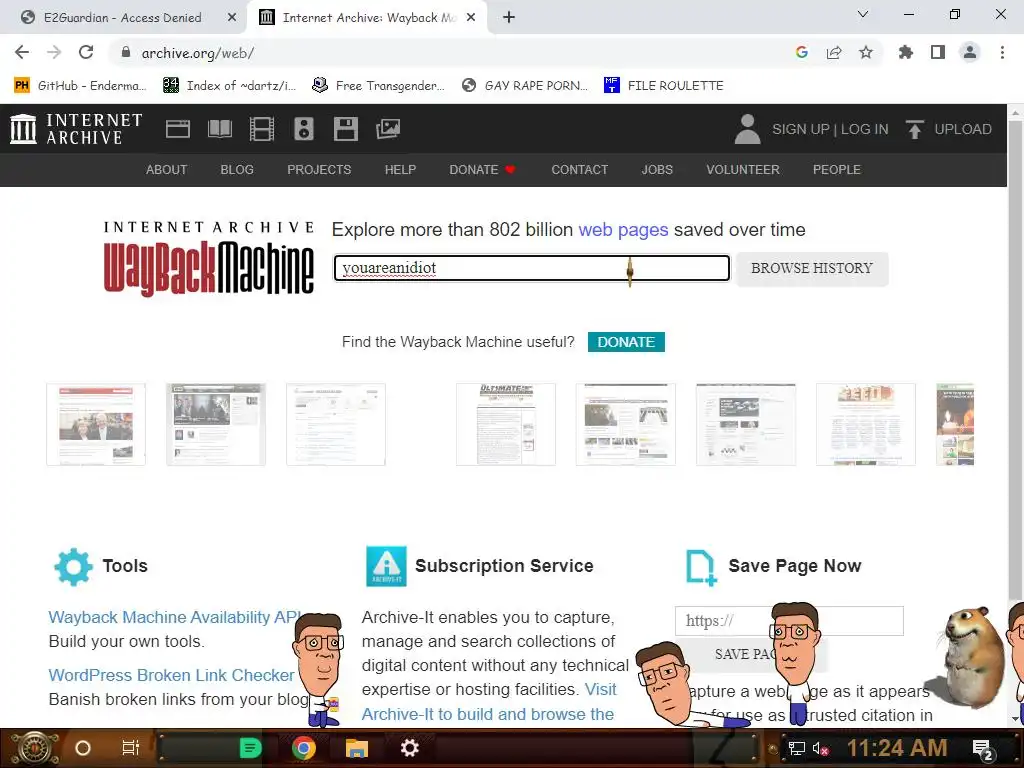Open the Web archive icon in navbar
This screenshot has height=768, width=1024.
coord(178,129)
